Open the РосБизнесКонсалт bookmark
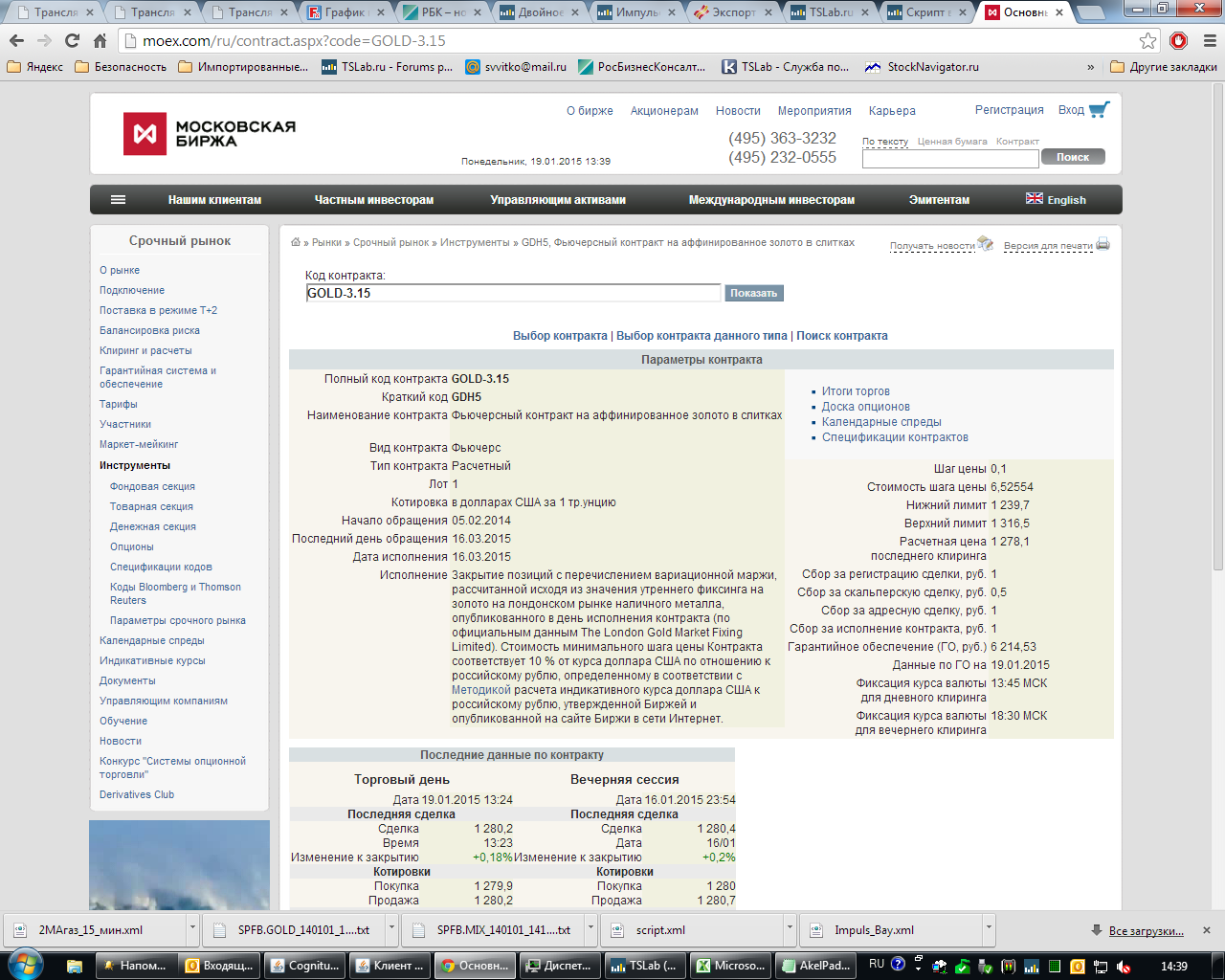1225x980 pixels. tap(641, 67)
